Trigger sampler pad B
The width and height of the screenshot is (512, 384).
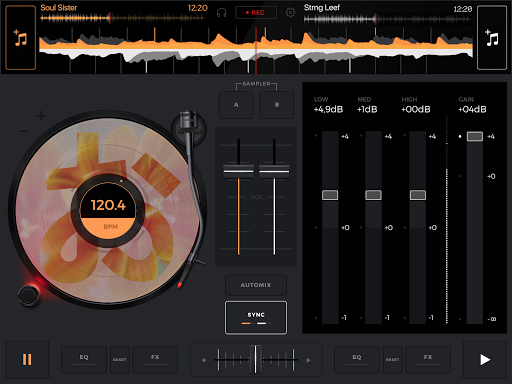pos(277,105)
